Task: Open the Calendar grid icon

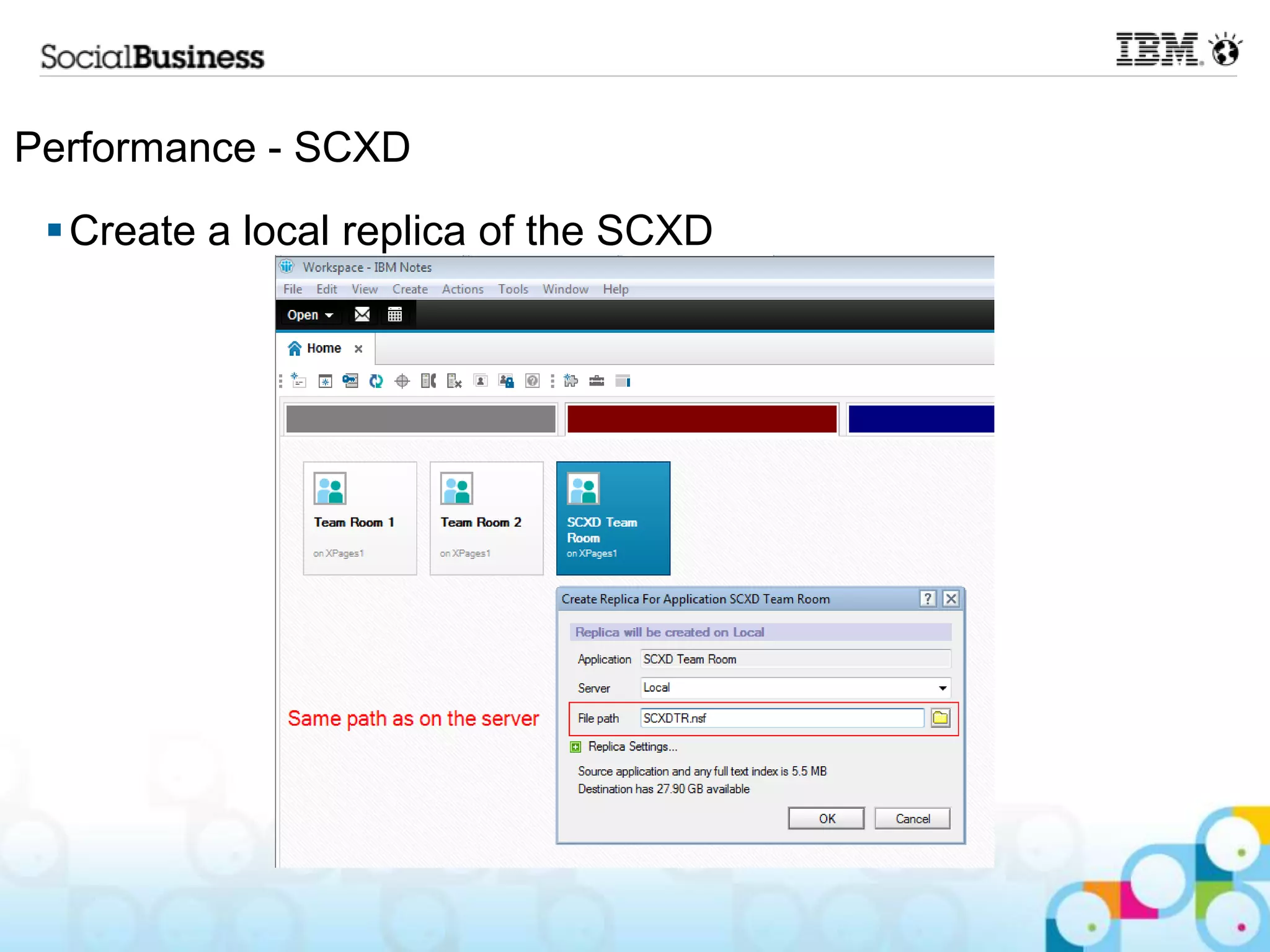Action: tap(394, 314)
